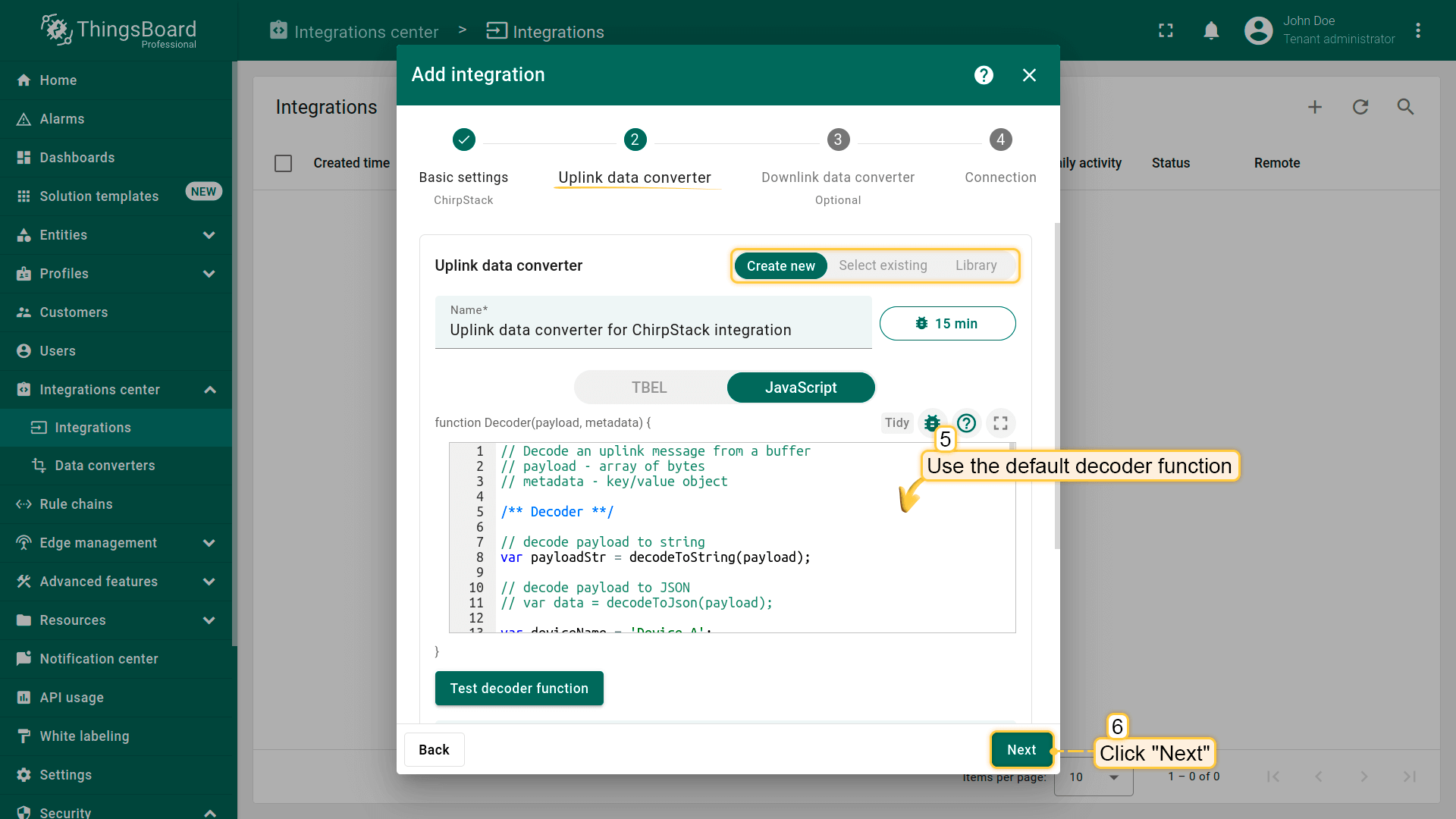
Task: Open Settings in the sidebar
Action: 116,775
